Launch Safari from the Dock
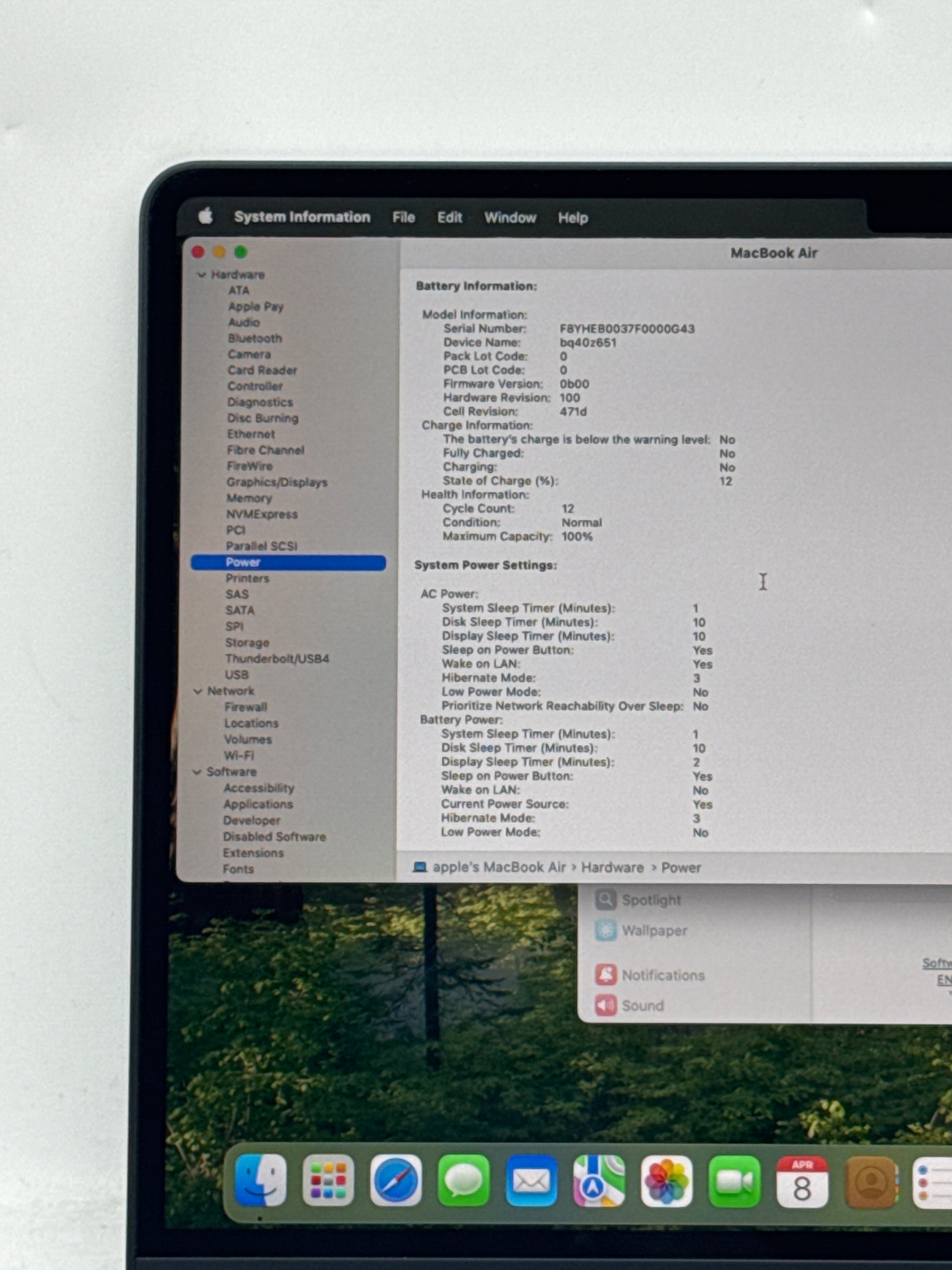 coord(395,1181)
